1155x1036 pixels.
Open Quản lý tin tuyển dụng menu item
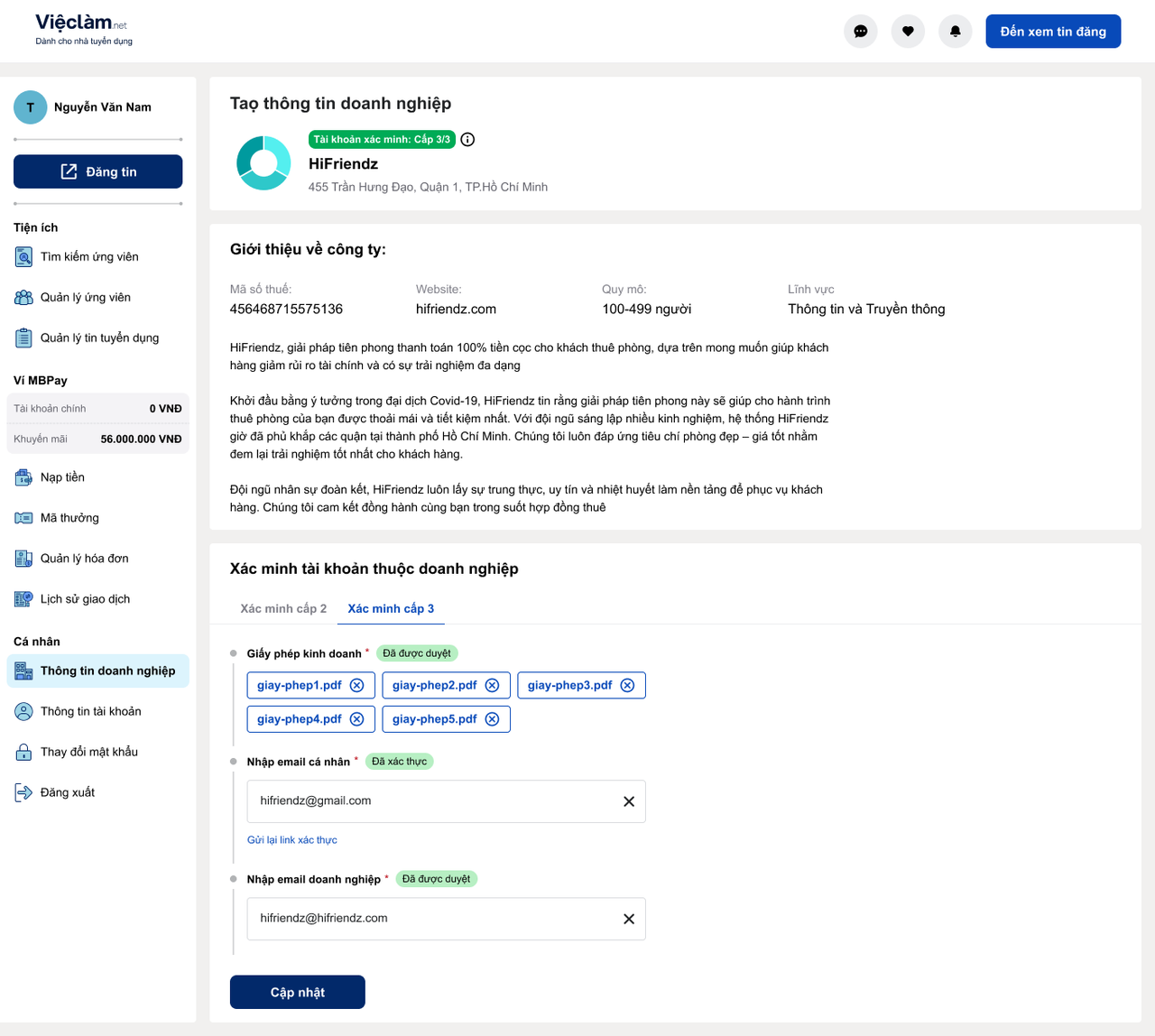97,338
